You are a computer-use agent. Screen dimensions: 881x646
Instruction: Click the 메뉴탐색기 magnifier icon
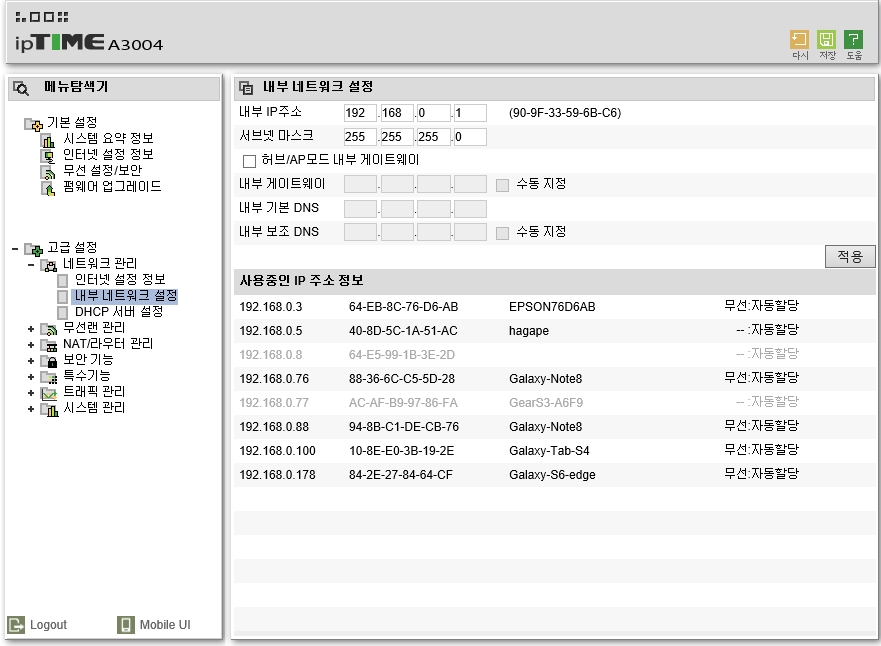(21, 88)
